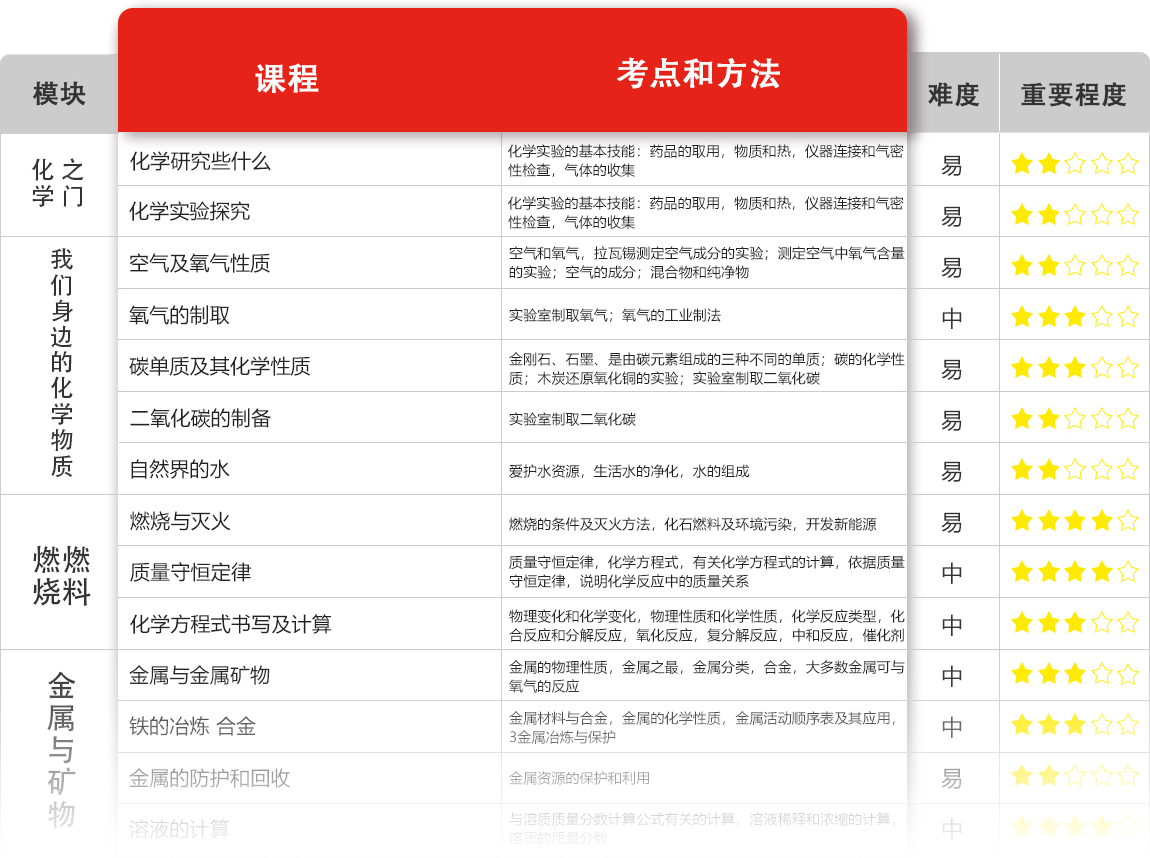Image resolution: width=1150 pixels, height=858 pixels.
Task: Click star rating for 自然界的水
Action: coord(1074,469)
